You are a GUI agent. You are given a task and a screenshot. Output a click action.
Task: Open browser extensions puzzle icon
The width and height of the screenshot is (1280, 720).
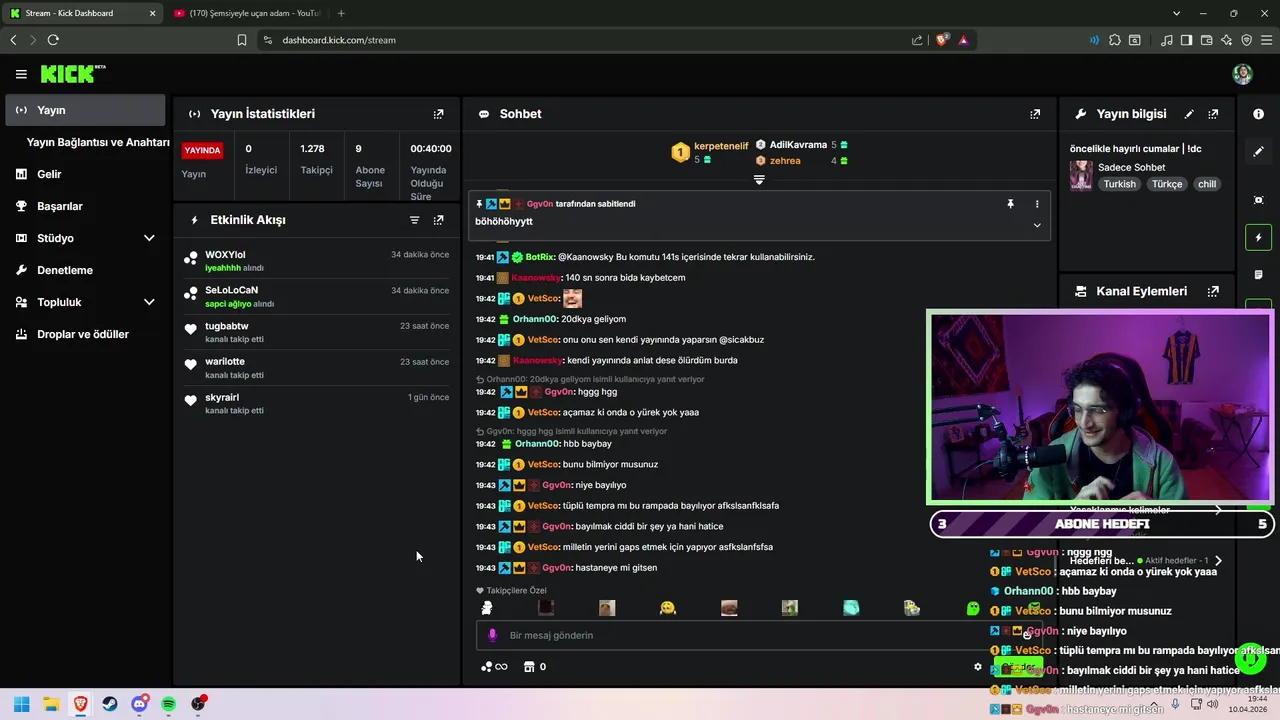1115,40
